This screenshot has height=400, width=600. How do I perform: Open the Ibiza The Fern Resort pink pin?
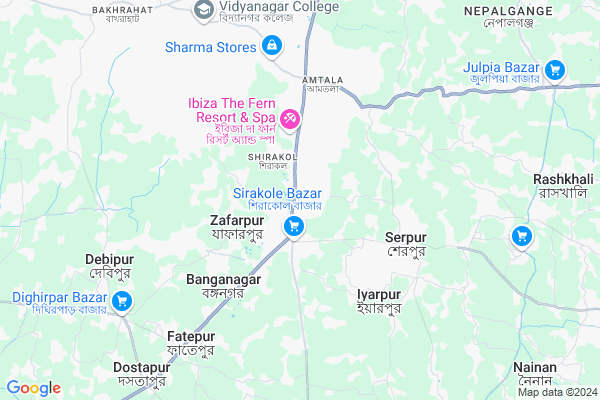290,120
